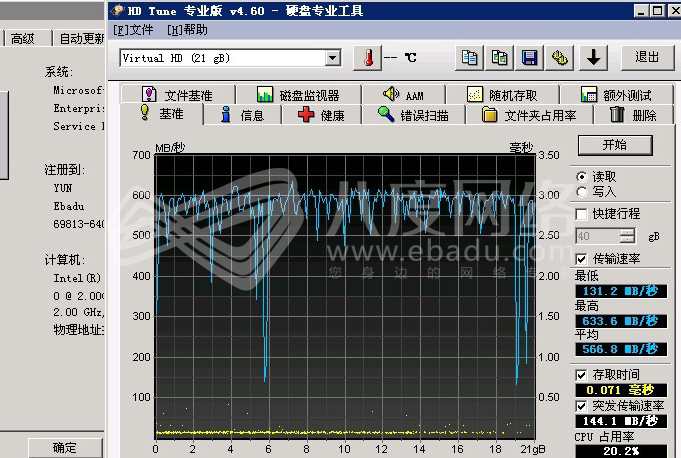Click the 快捷行程 40 gB input field
Image resolution: width=681 pixels, height=458 pixels.
(598, 236)
